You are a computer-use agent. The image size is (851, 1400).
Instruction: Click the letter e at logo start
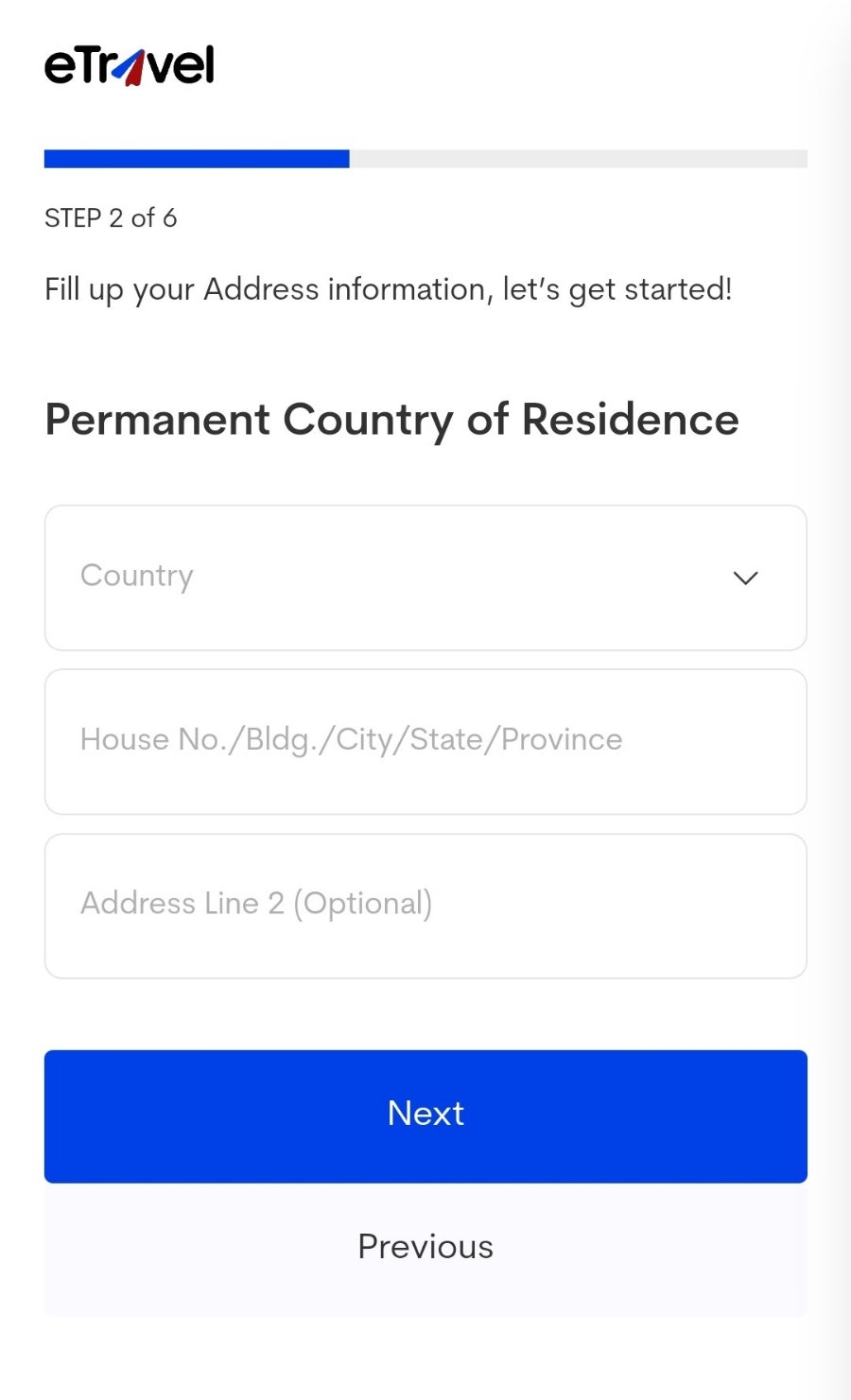tap(59, 68)
